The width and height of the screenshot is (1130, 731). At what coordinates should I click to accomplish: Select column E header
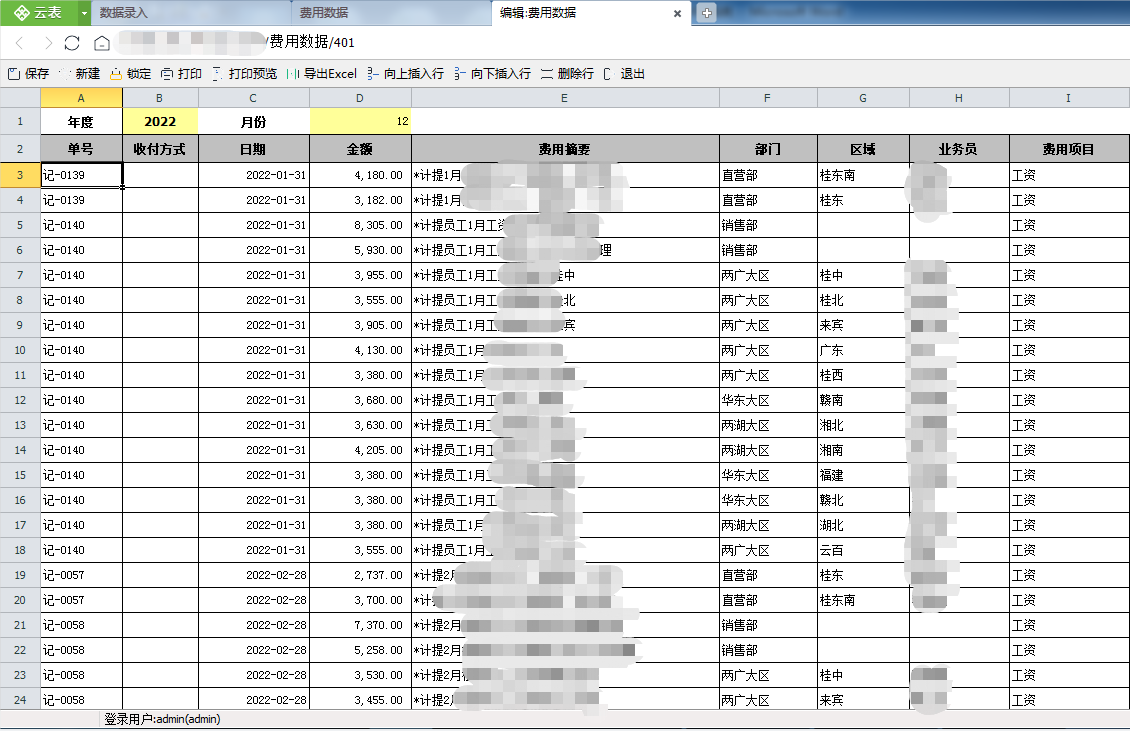coord(564,98)
